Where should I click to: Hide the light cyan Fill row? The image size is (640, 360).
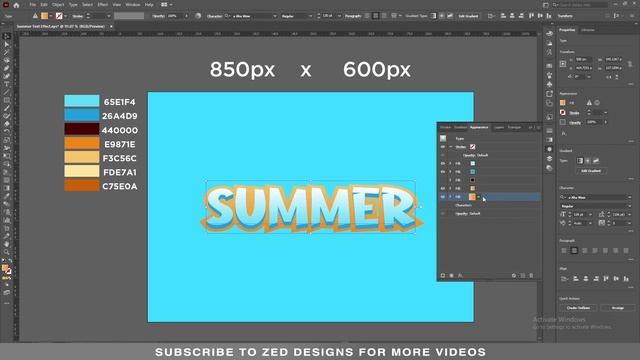pyautogui.click(x=443, y=163)
